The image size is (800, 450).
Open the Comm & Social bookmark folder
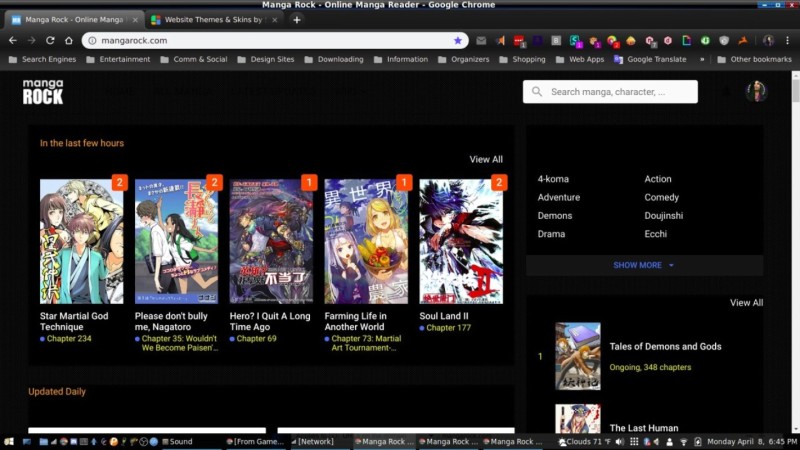193,59
